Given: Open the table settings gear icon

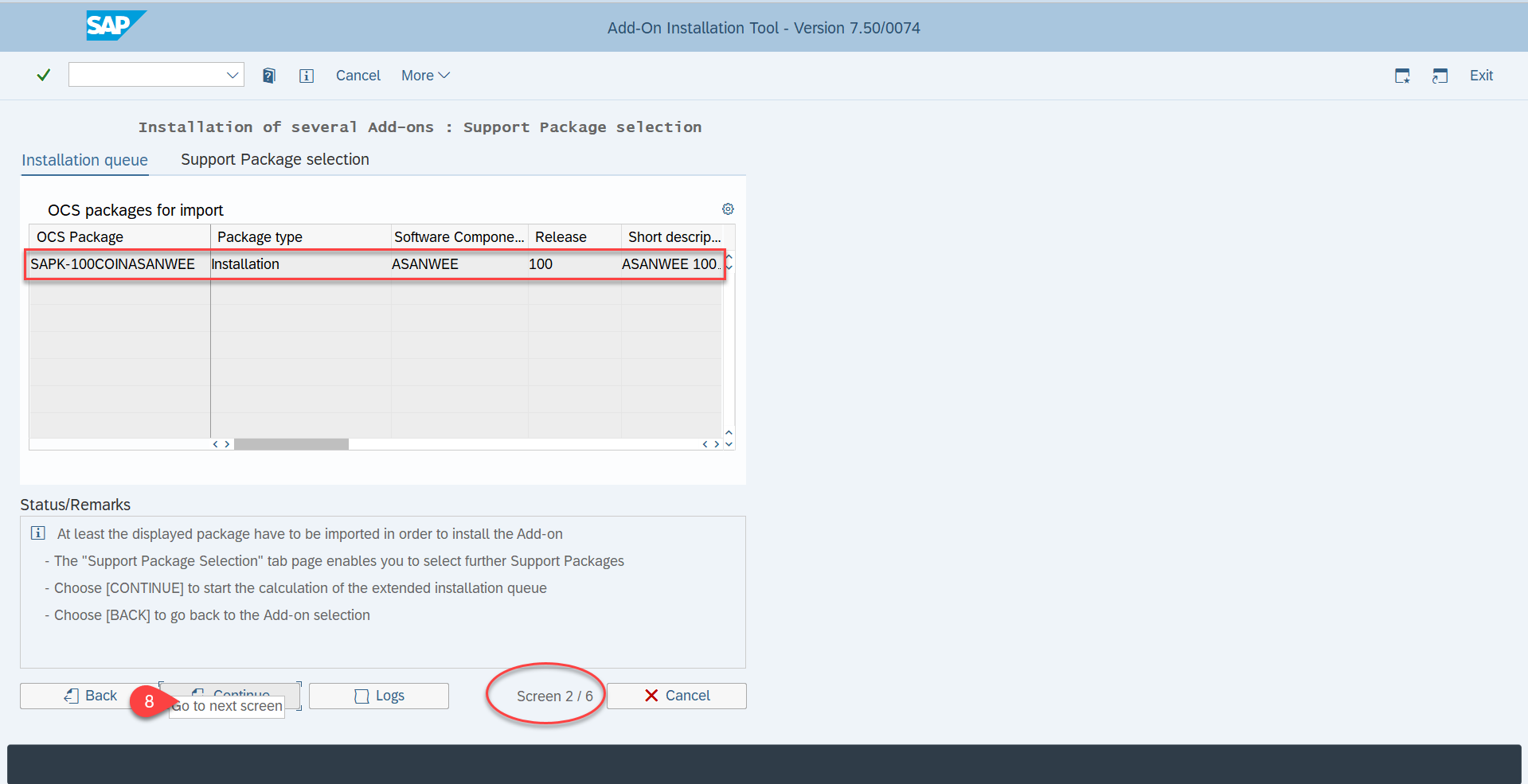Looking at the screenshot, I should [728, 209].
